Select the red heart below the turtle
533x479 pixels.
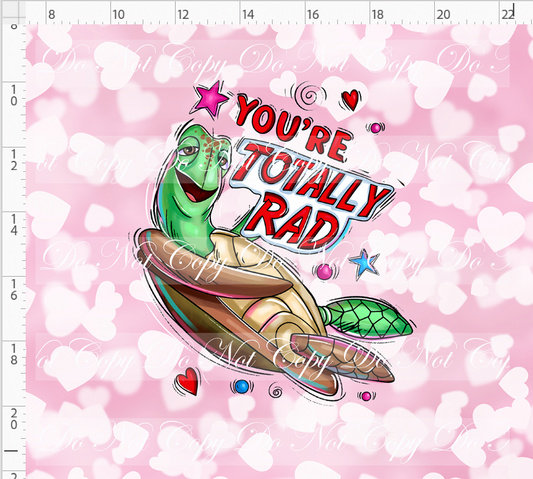coord(187,381)
